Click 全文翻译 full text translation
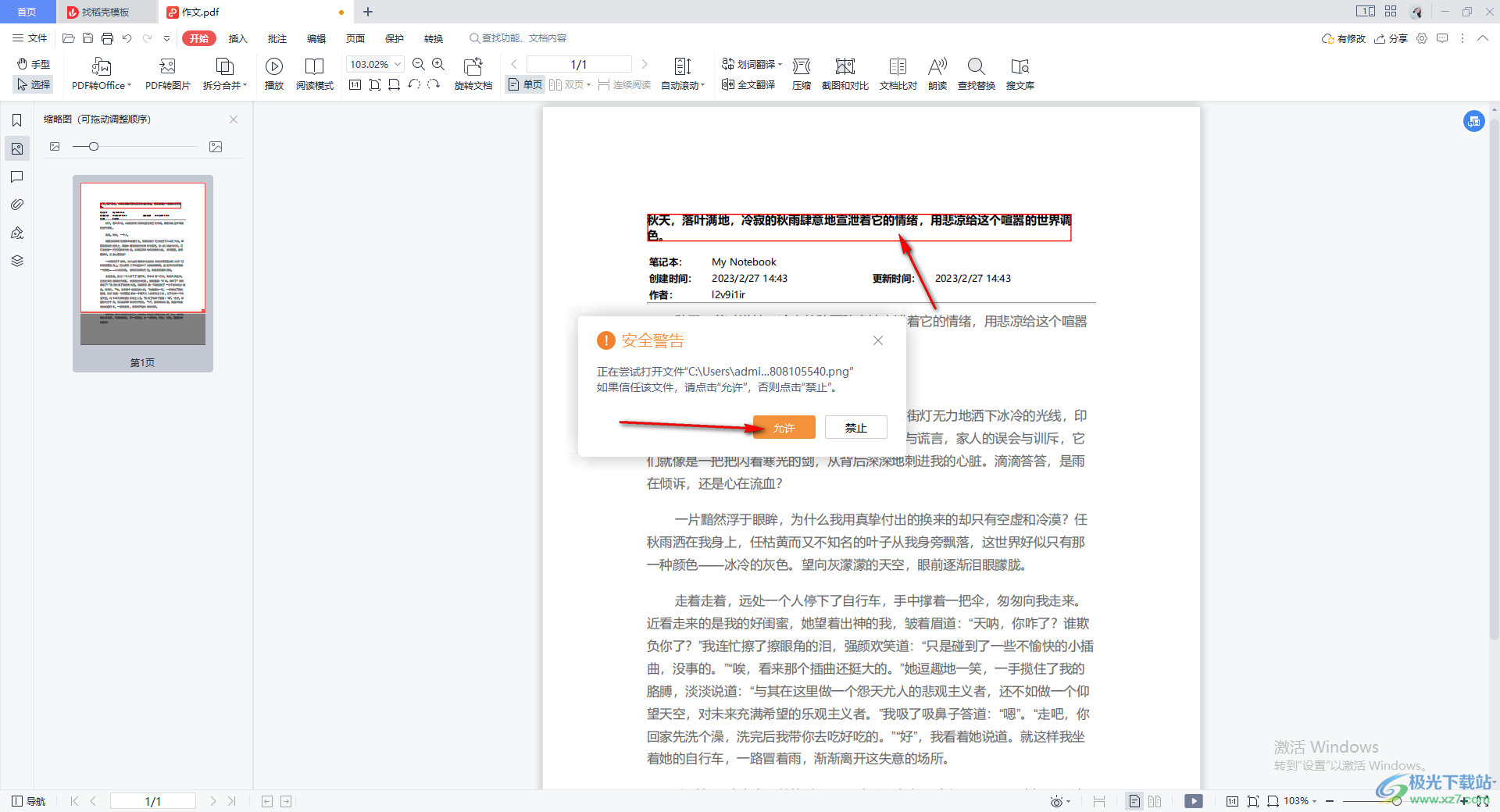1500x812 pixels. (748, 84)
